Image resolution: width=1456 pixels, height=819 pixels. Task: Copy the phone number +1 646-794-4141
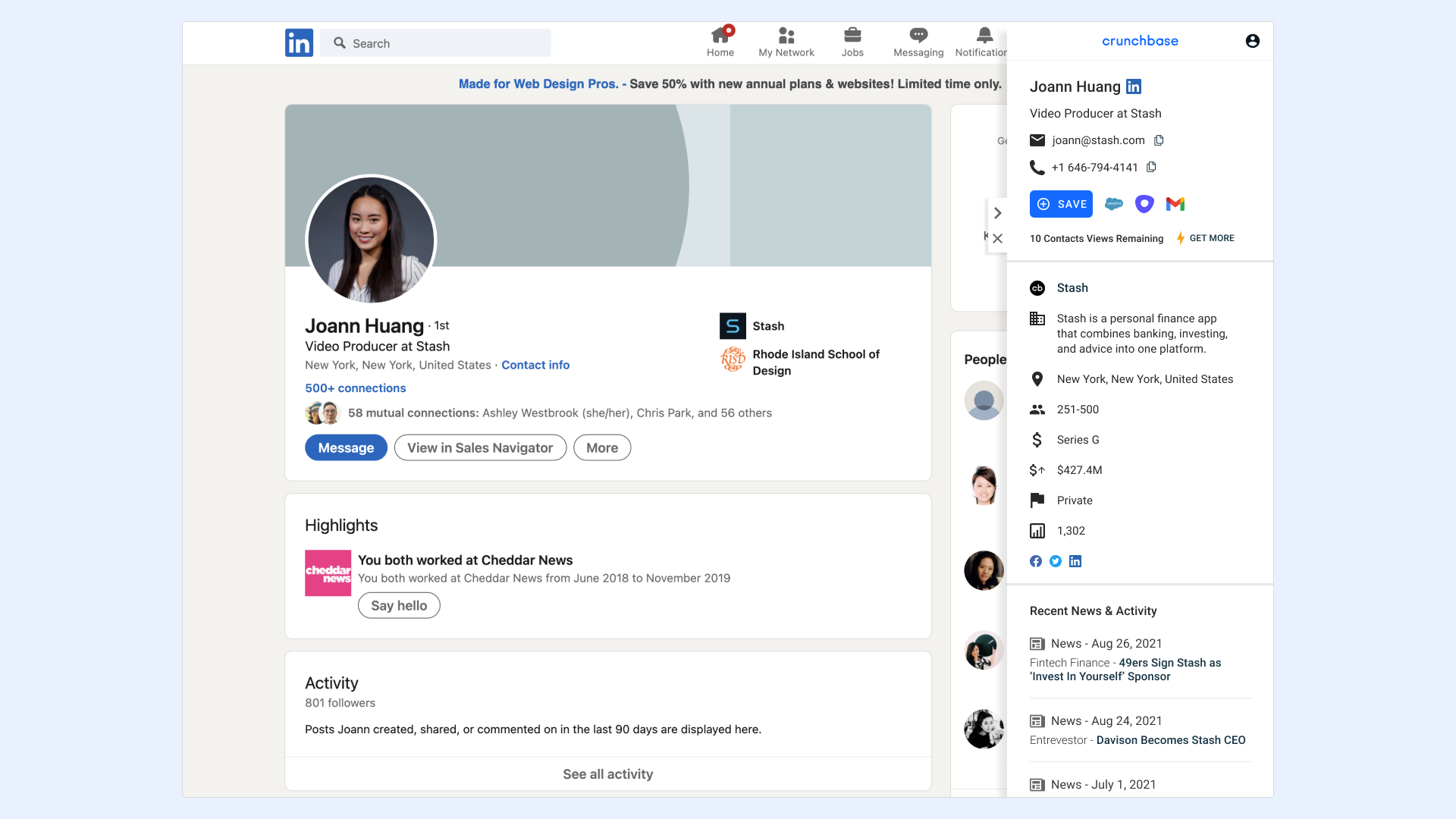click(1151, 167)
